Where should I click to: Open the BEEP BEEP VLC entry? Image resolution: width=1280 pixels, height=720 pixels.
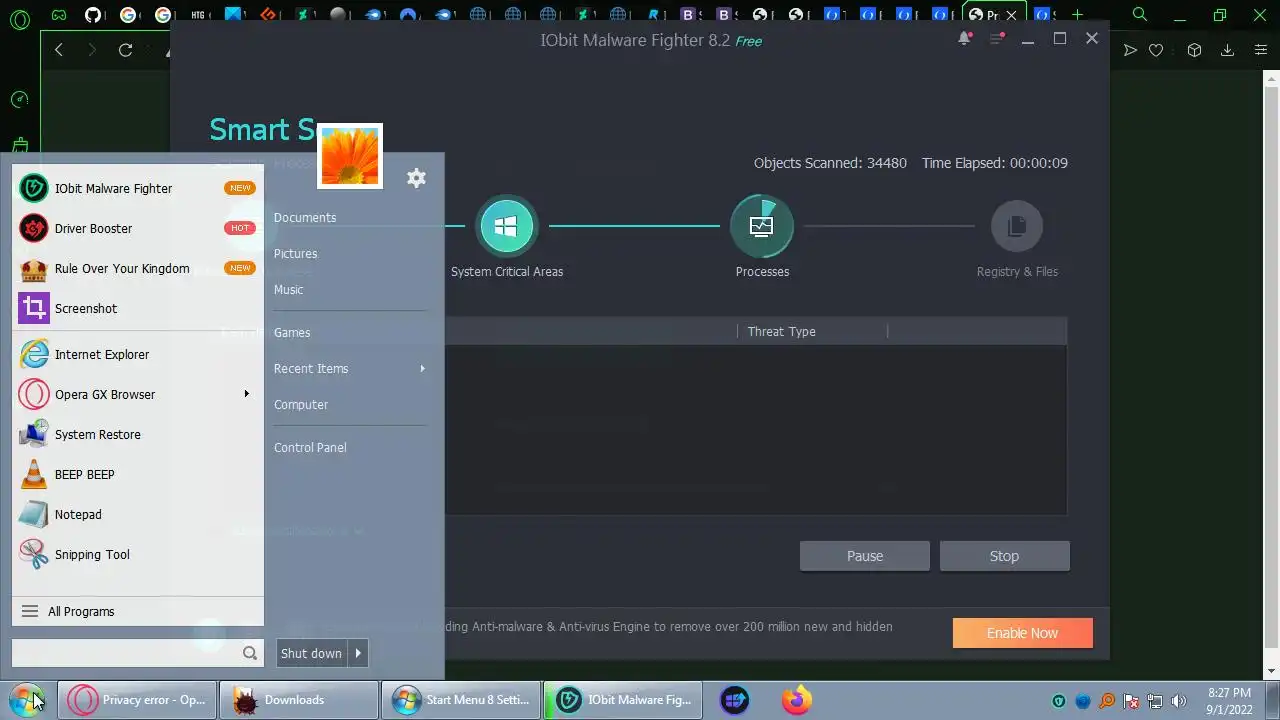[138, 474]
